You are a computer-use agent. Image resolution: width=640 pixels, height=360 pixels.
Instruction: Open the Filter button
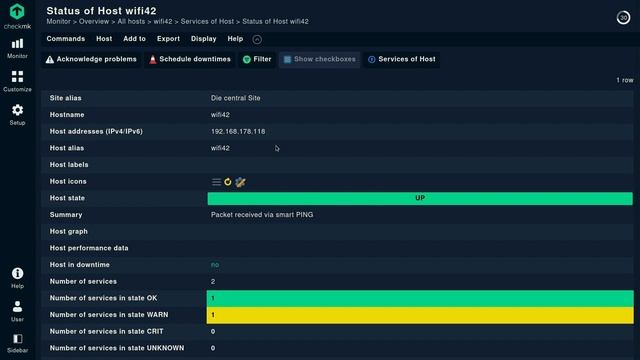[257, 59]
